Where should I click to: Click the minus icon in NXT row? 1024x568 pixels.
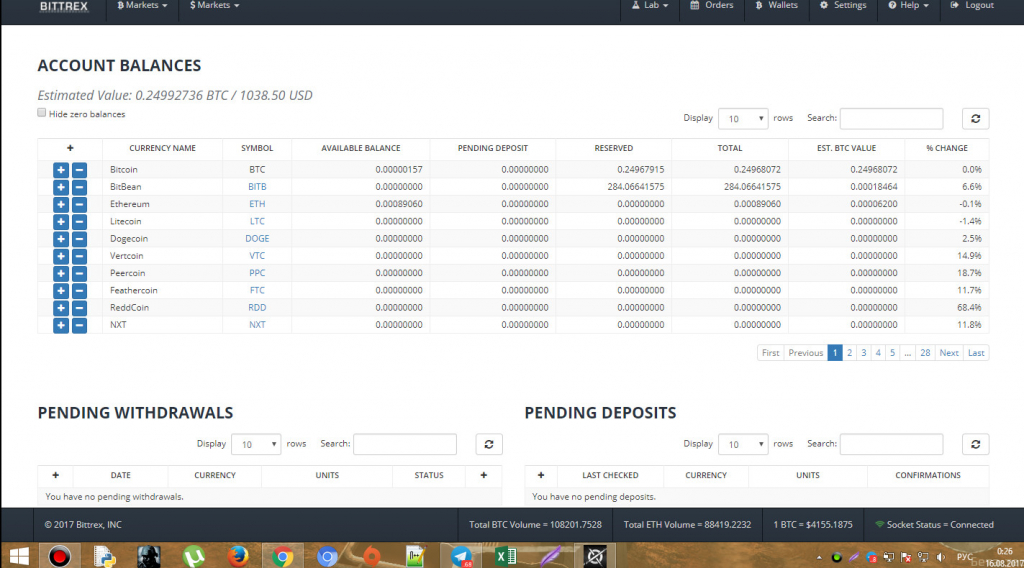pyautogui.click(x=79, y=325)
